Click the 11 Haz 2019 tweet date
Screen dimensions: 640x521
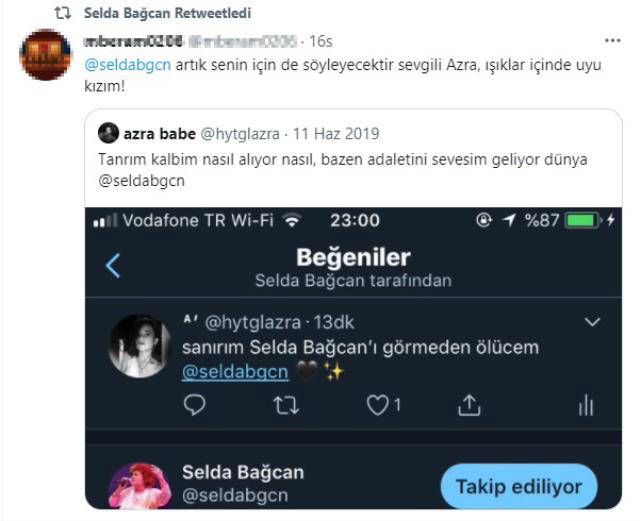pyautogui.click(x=334, y=133)
